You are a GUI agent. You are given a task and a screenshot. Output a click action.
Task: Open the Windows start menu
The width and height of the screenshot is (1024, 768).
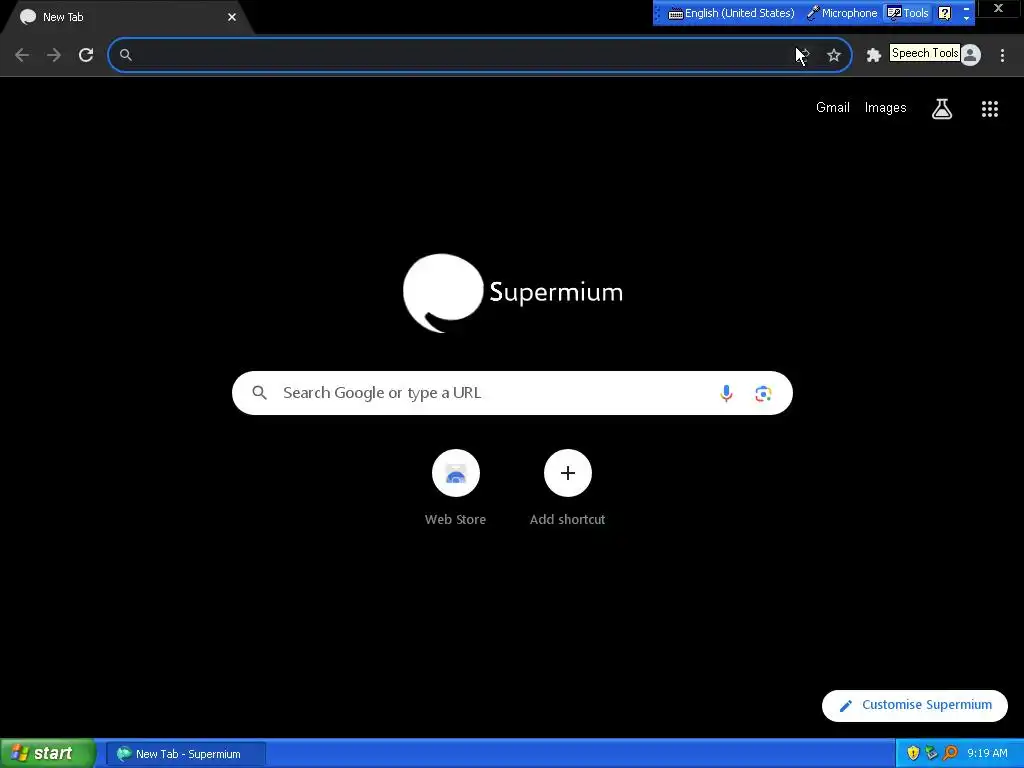[x=47, y=753]
